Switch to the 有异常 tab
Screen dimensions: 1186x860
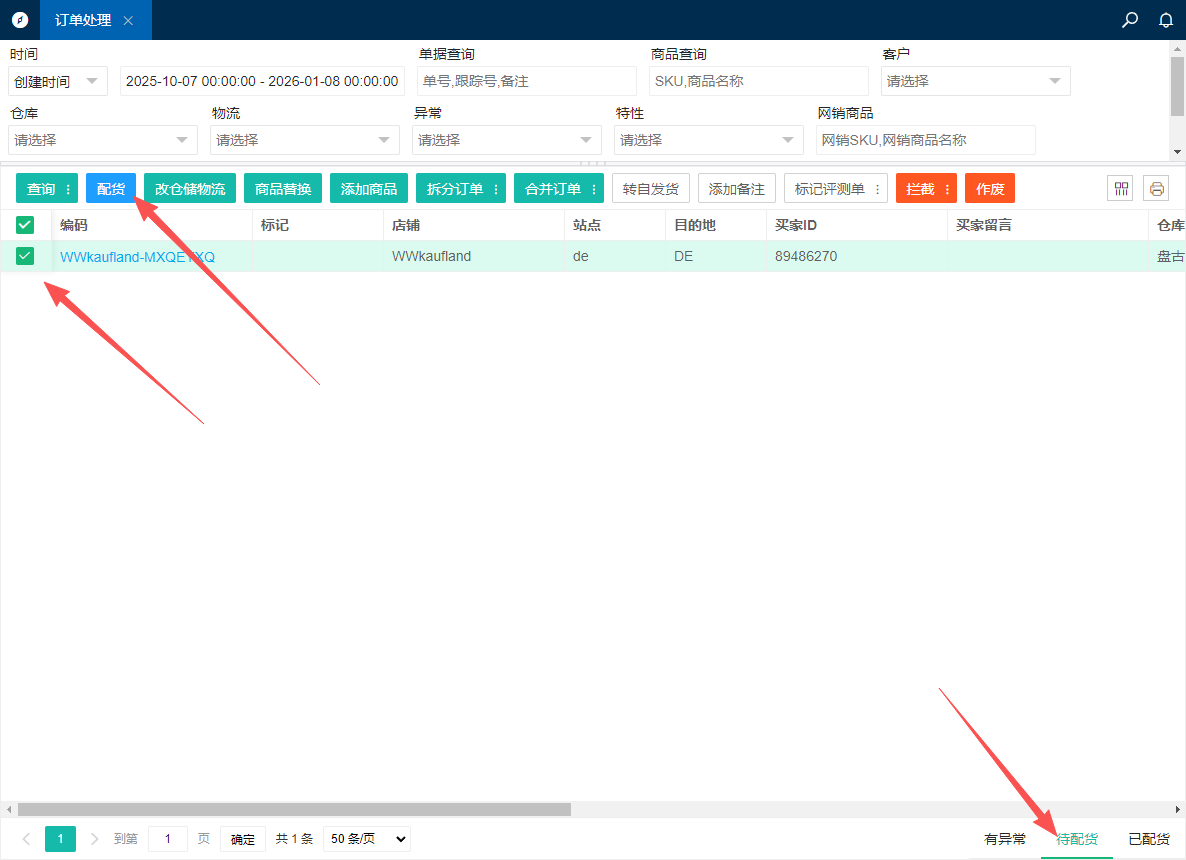(x=1005, y=839)
